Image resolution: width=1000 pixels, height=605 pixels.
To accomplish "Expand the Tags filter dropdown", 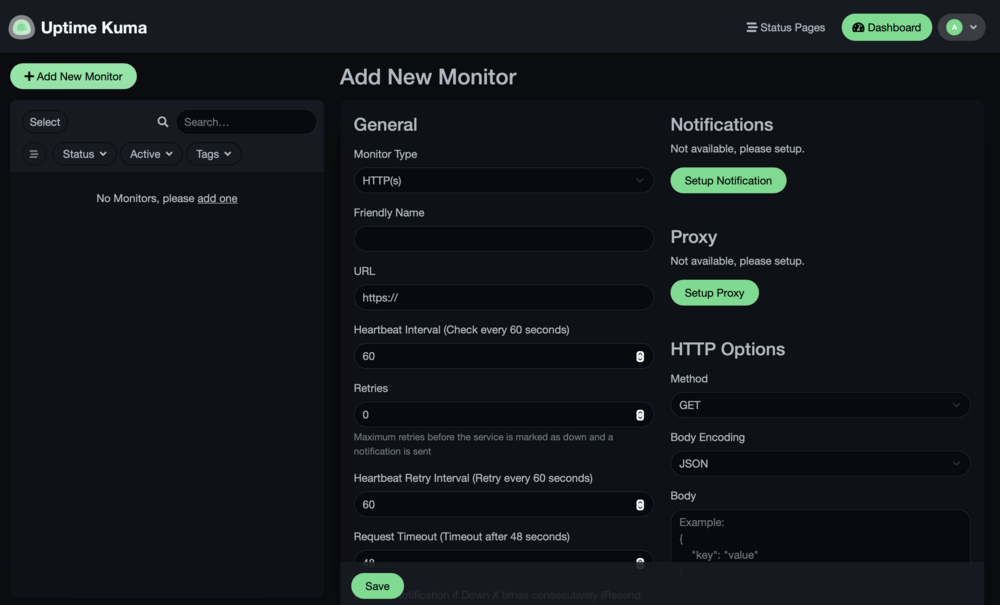I will [214, 154].
